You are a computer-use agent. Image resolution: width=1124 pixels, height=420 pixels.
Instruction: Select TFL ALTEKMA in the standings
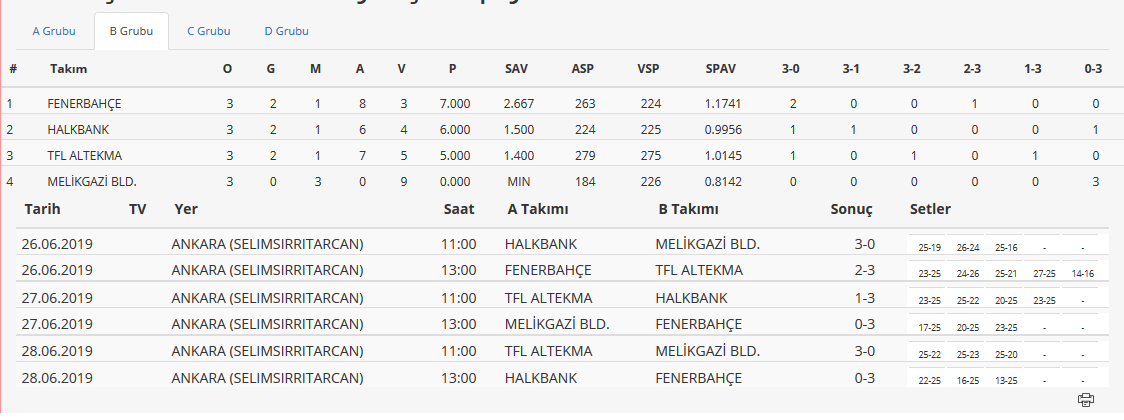[85, 156]
